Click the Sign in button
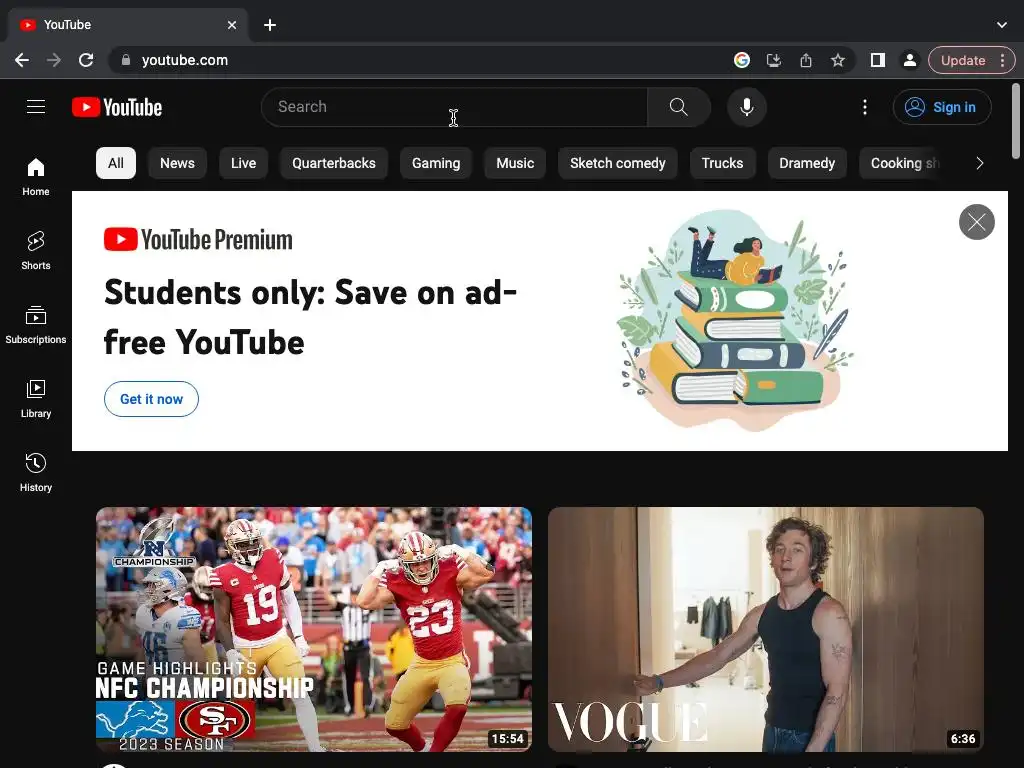The width and height of the screenshot is (1024, 768). click(942, 107)
